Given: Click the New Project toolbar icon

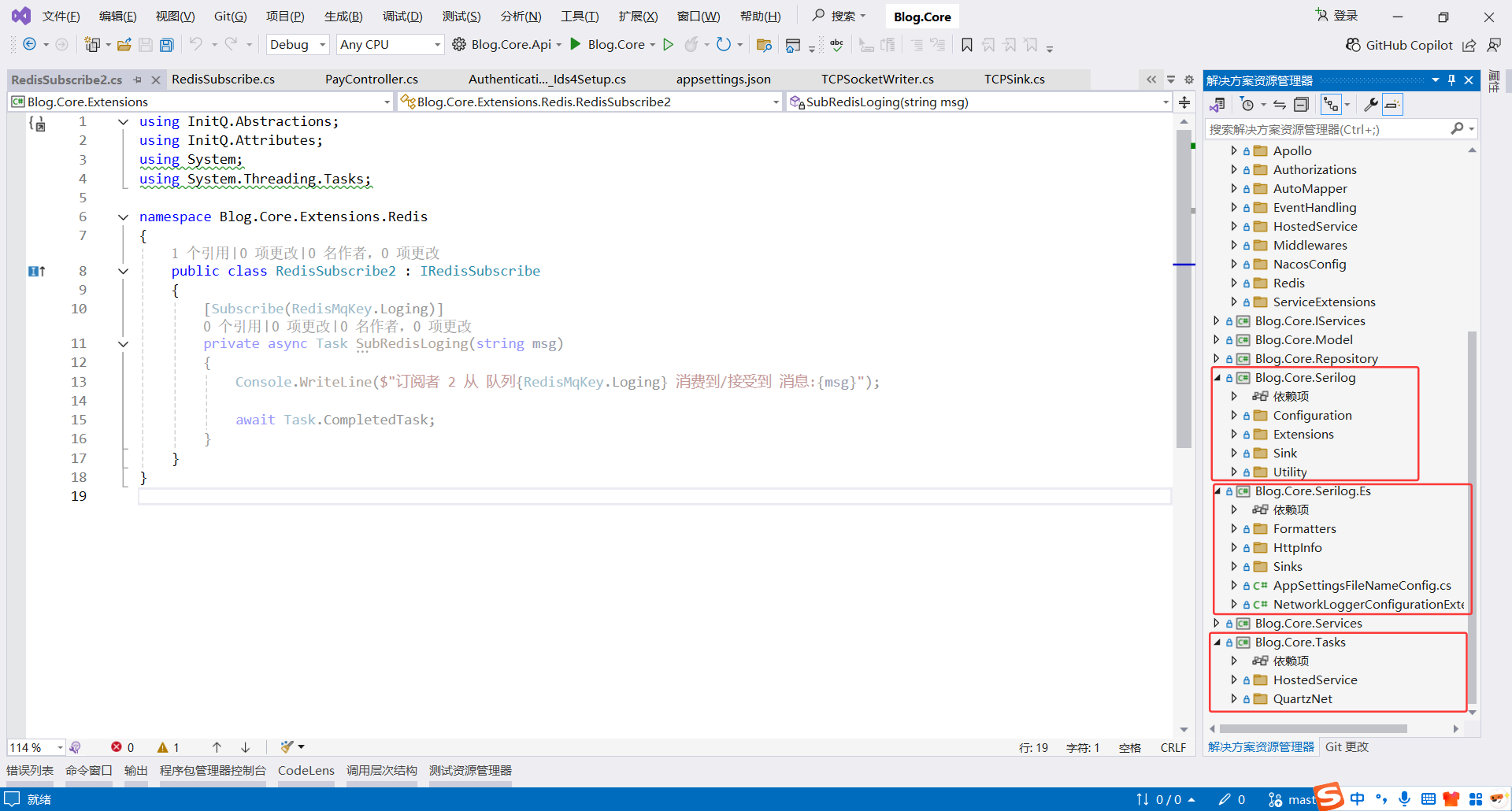Looking at the screenshot, I should click(92, 45).
